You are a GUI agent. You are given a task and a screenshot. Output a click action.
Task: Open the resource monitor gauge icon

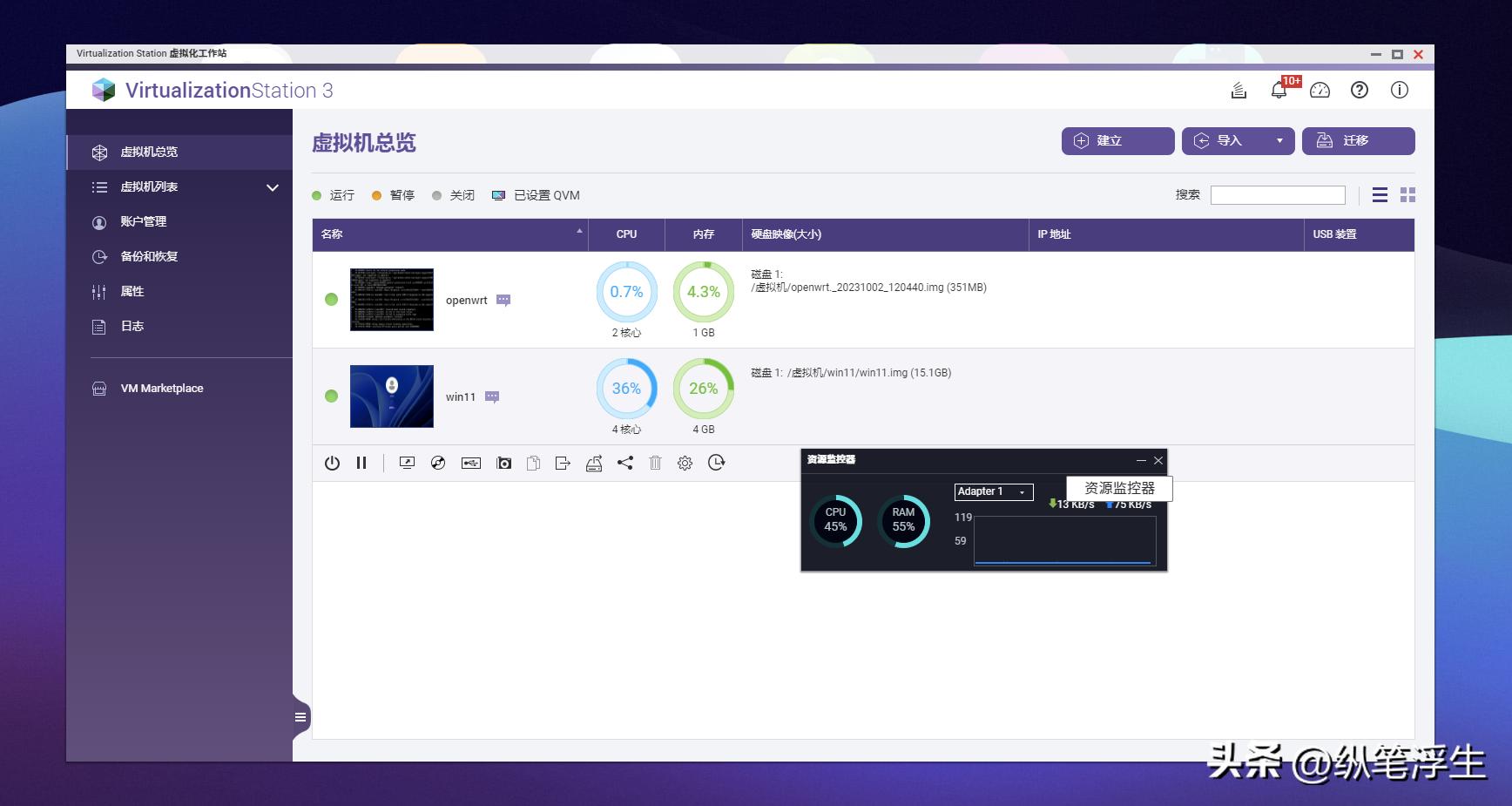[x=1320, y=90]
